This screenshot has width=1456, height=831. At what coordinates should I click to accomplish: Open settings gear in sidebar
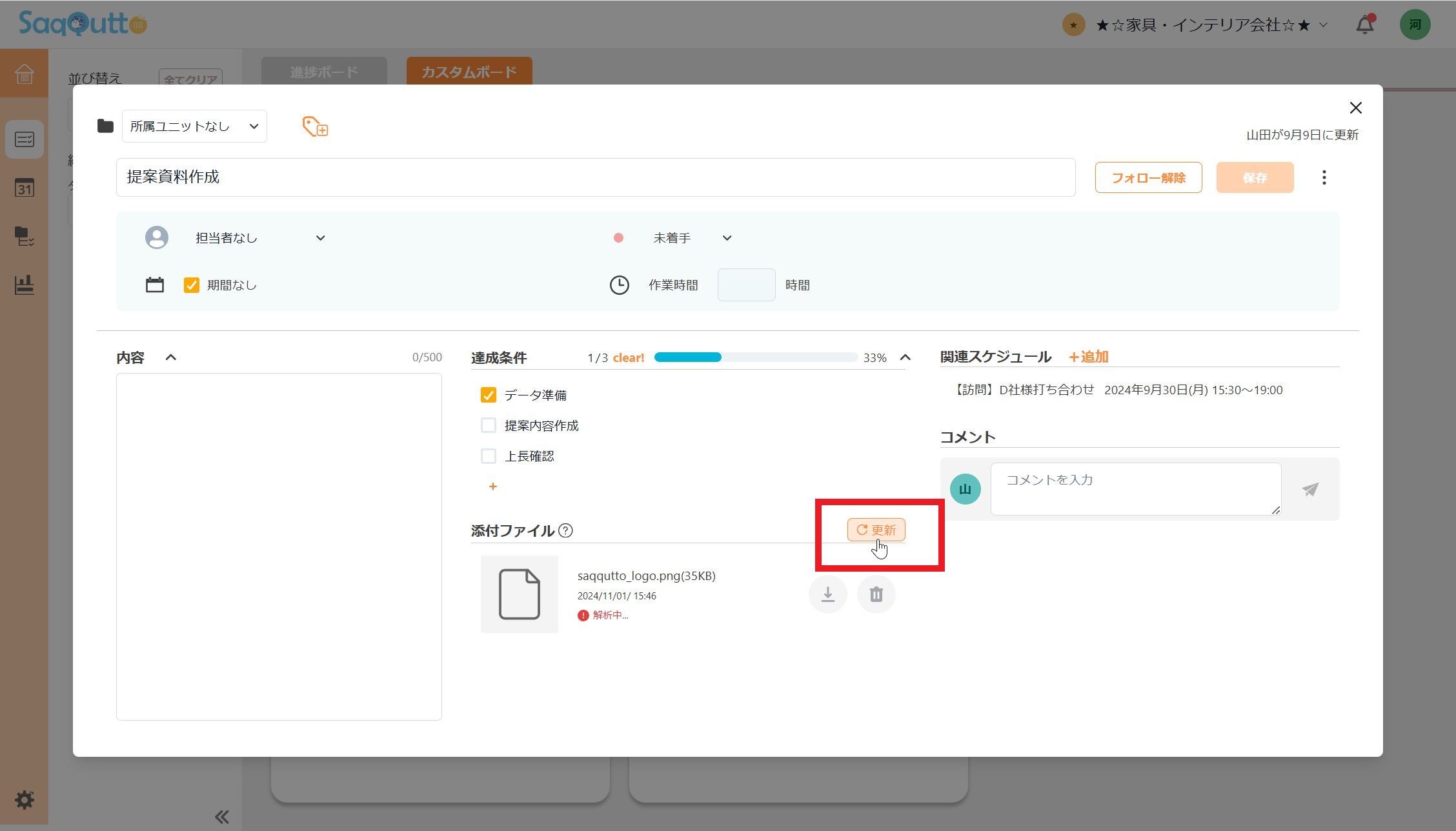click(x=25, y=800)
